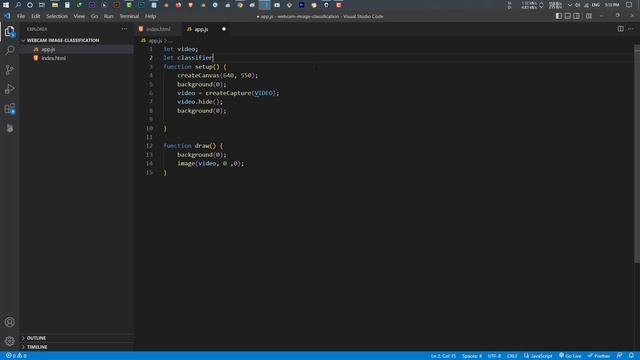640x360 pixels.
Task: Show hidden tray icons chevron
Action: point(570,5)
